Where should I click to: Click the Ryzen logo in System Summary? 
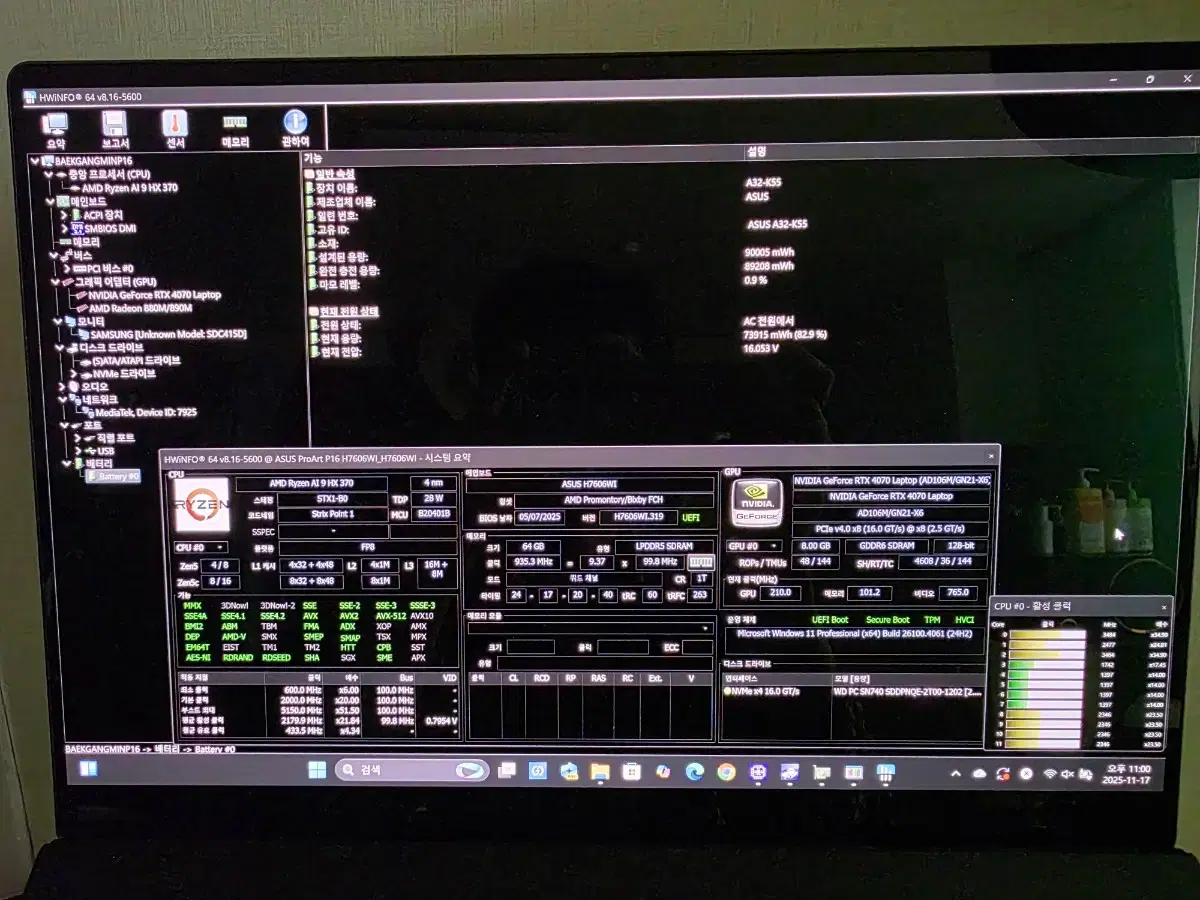[x=201, y=507]
